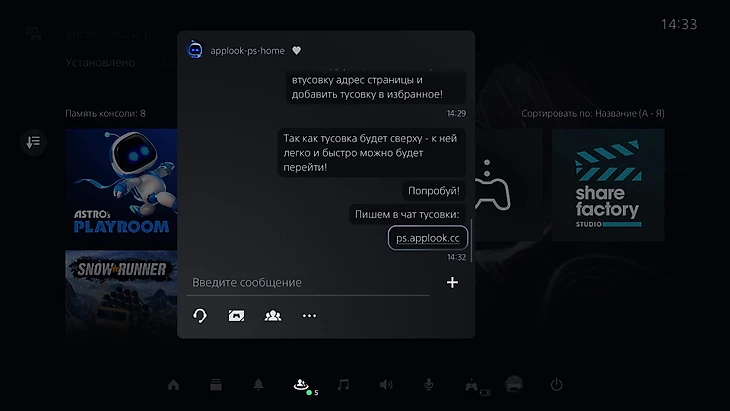
Task: Open Power icon in control center
Action: tap(556, 385)
